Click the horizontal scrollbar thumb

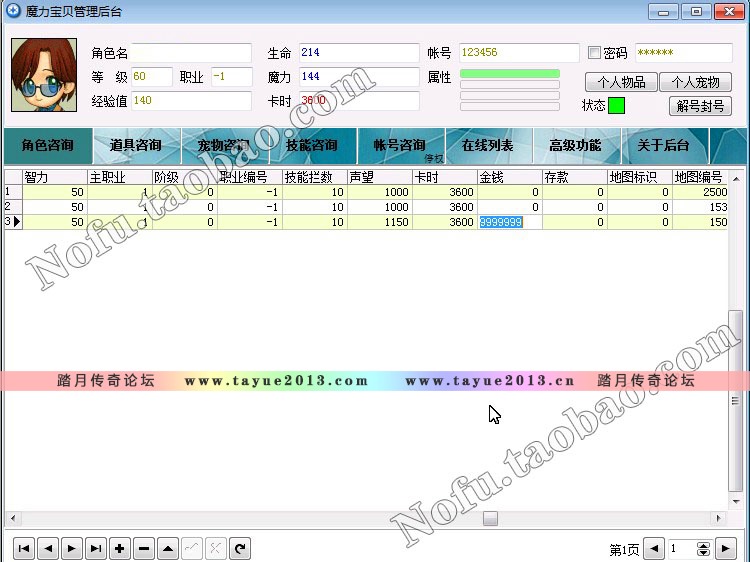(490, 518)
